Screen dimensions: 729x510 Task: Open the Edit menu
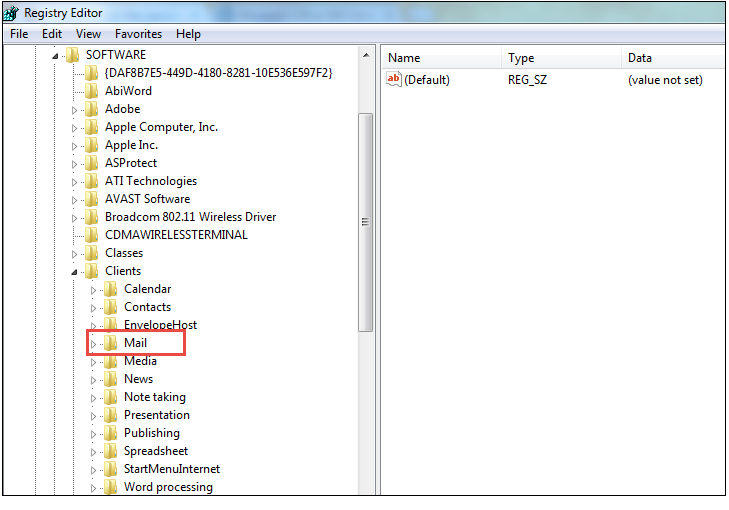tap(52, 34)
